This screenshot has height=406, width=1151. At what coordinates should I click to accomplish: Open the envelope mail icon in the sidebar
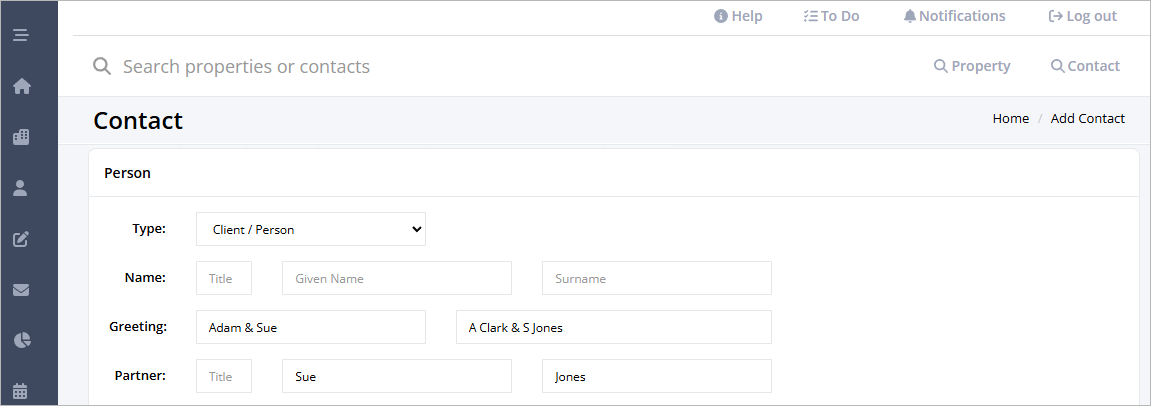(x=21, y=290)
